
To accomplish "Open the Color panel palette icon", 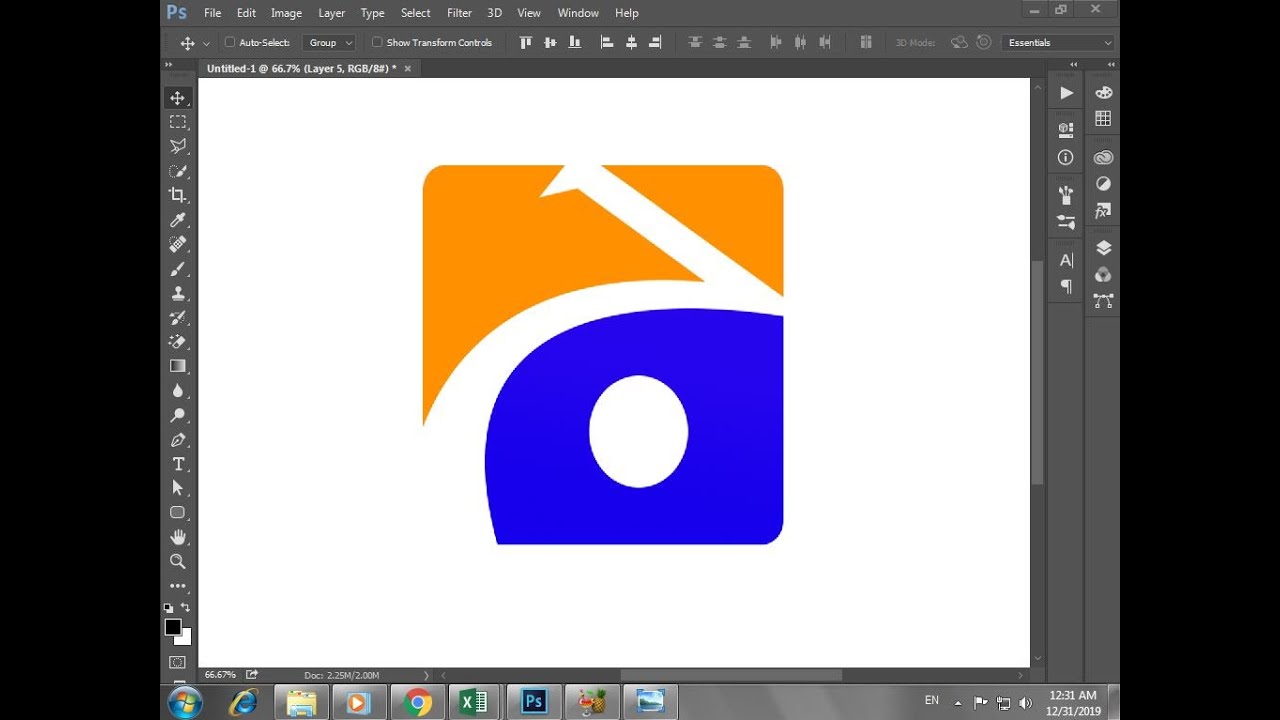I will click(x=1103, y=92).
